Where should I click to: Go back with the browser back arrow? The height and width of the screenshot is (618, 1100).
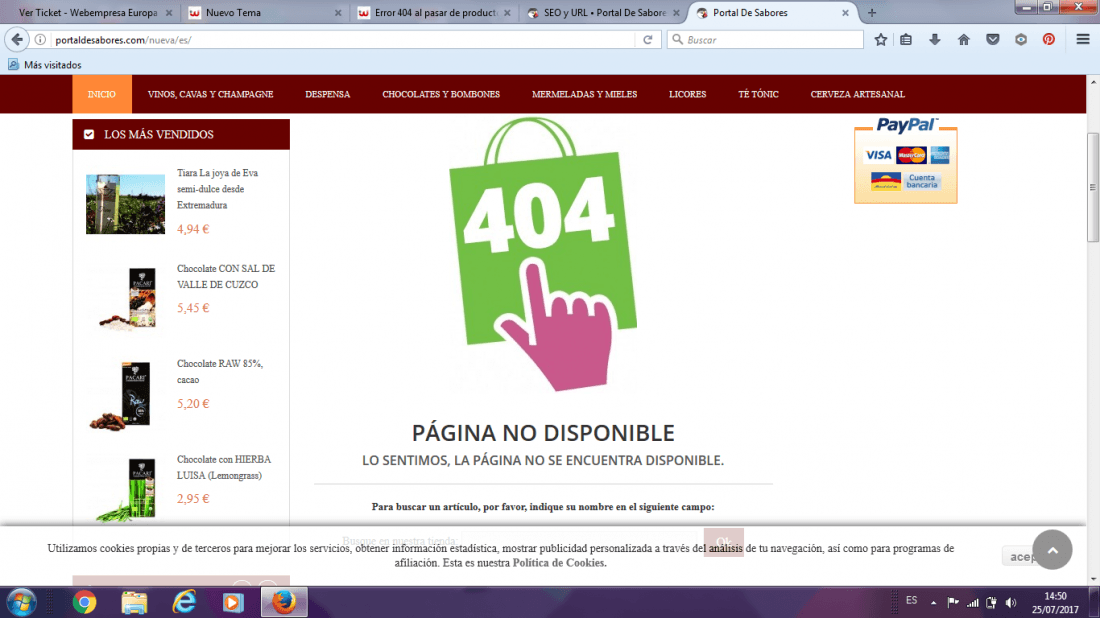(x=17, y=40)
